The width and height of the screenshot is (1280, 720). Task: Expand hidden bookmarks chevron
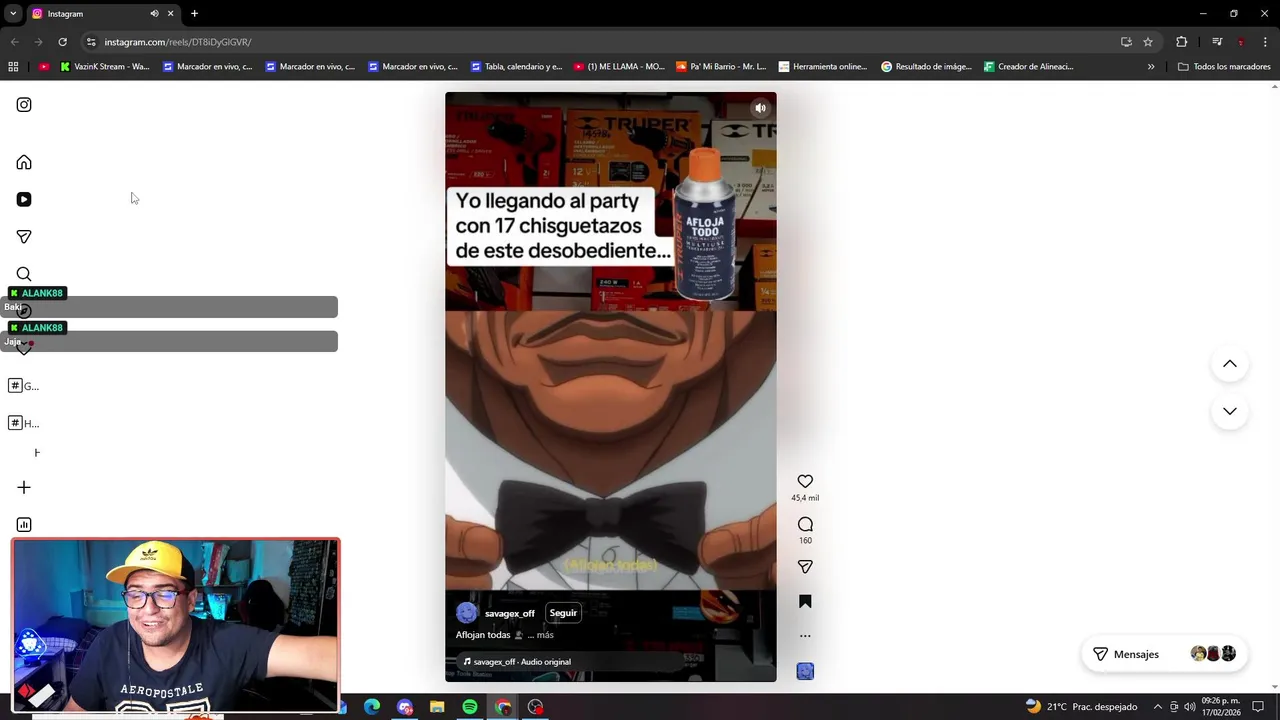(x=1151, y=67)
